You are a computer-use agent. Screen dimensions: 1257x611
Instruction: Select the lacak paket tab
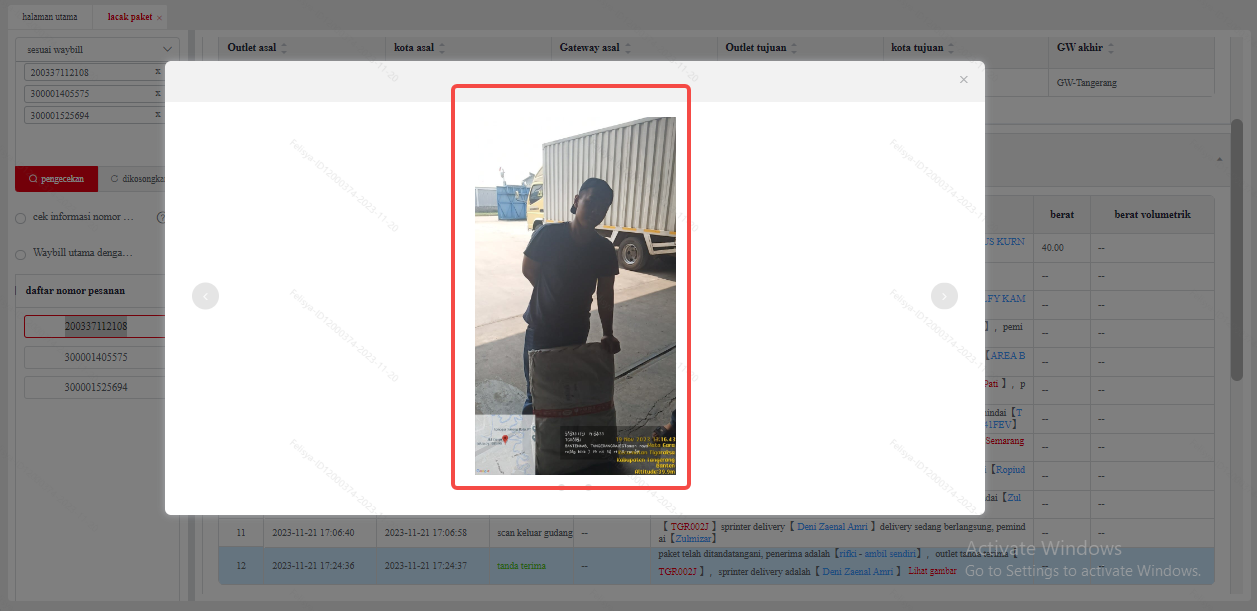(x=130, y=17)
